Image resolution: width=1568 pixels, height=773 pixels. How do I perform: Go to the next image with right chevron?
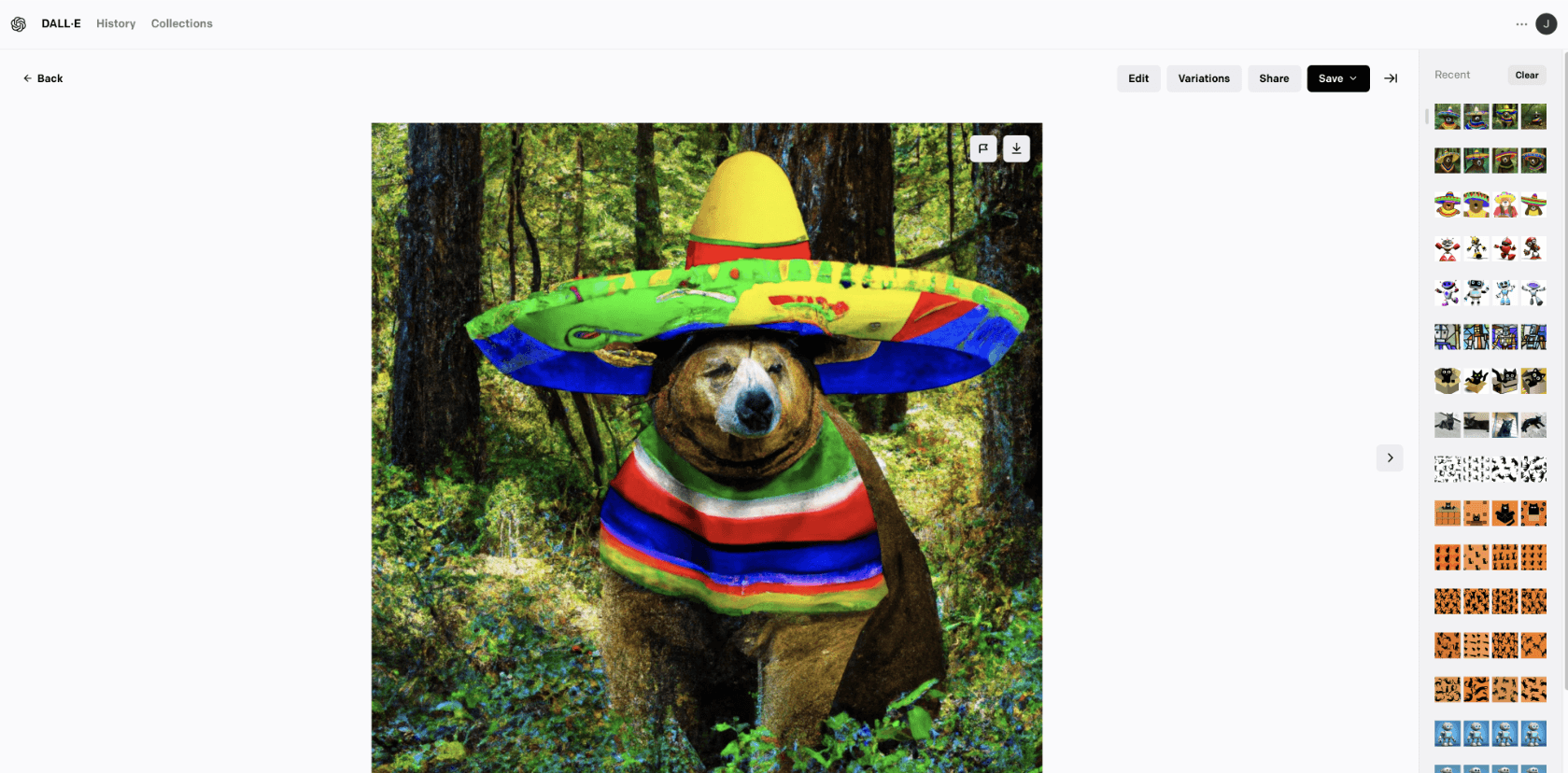[x=1390, y=457]
